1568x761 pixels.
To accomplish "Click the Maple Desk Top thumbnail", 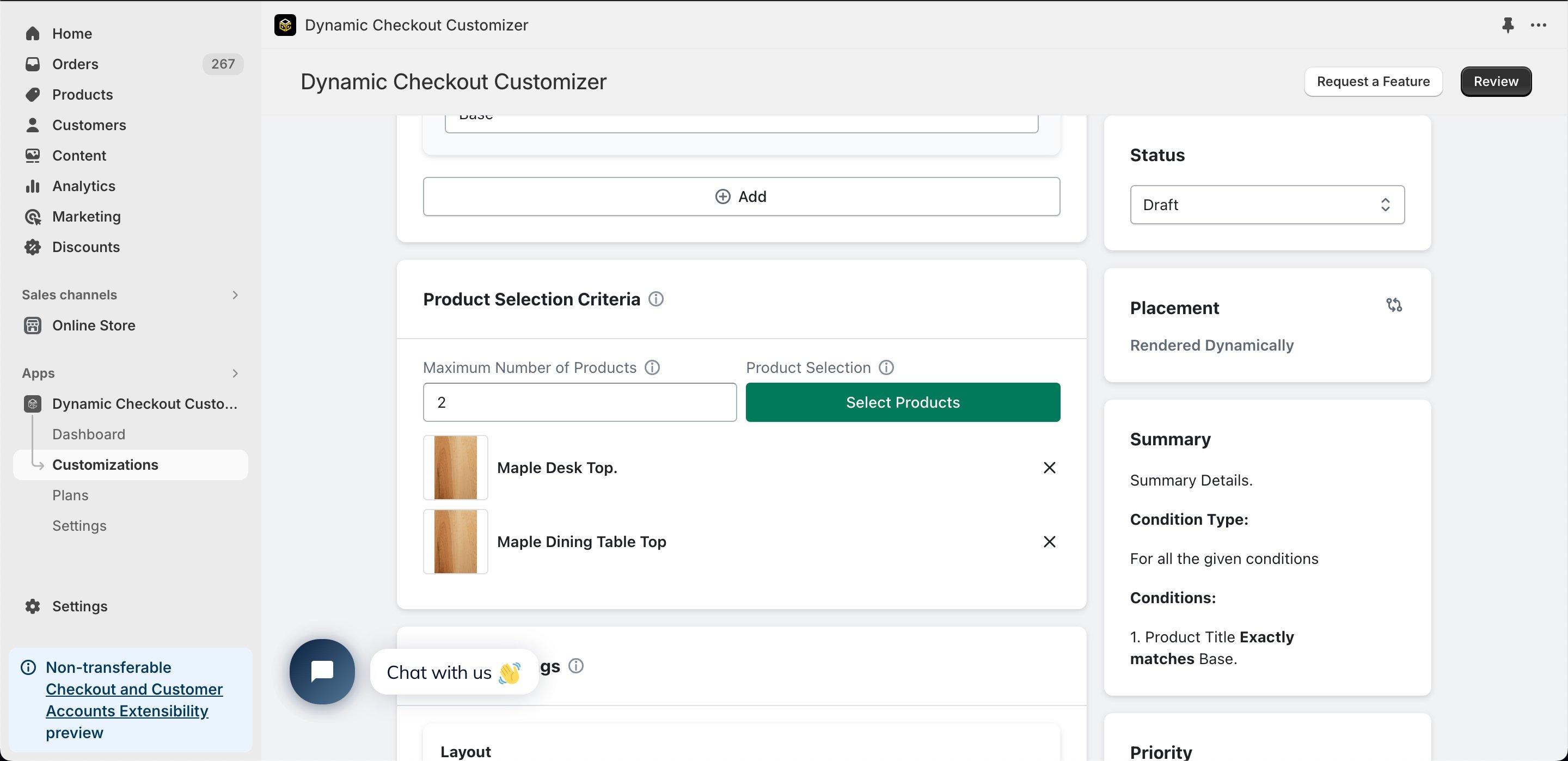I will 455,467.
